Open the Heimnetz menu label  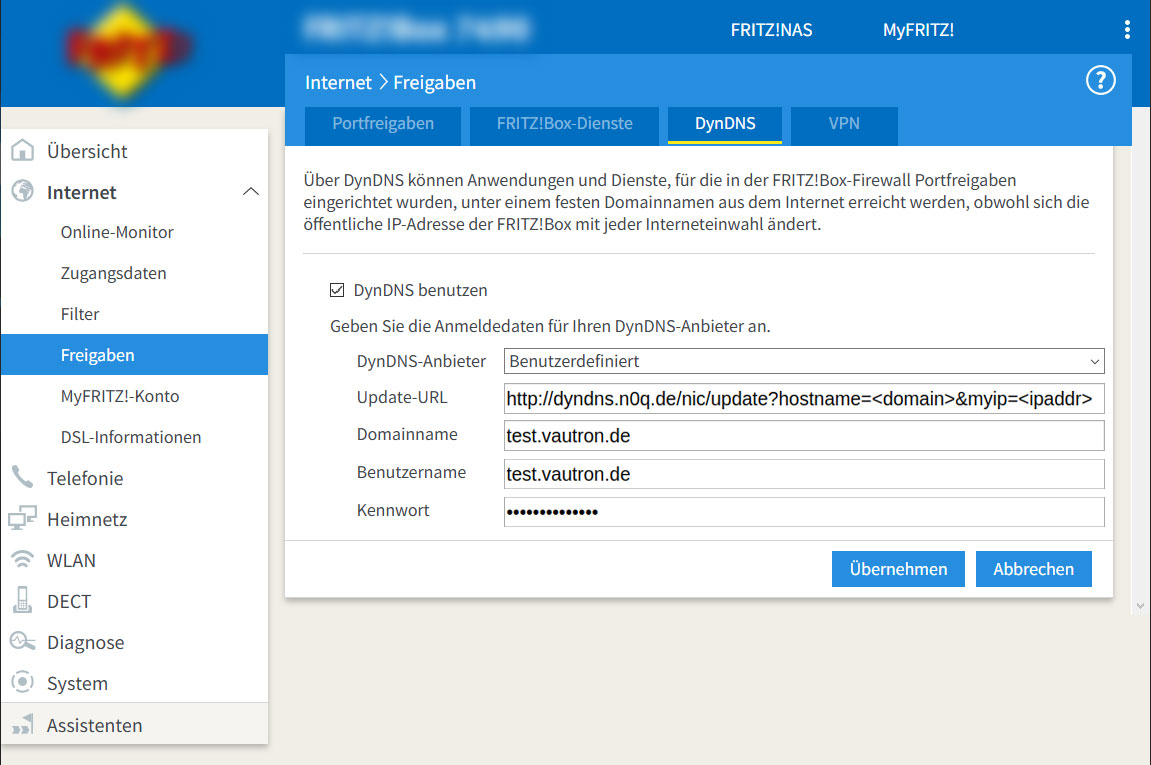(x=87, y=519)
